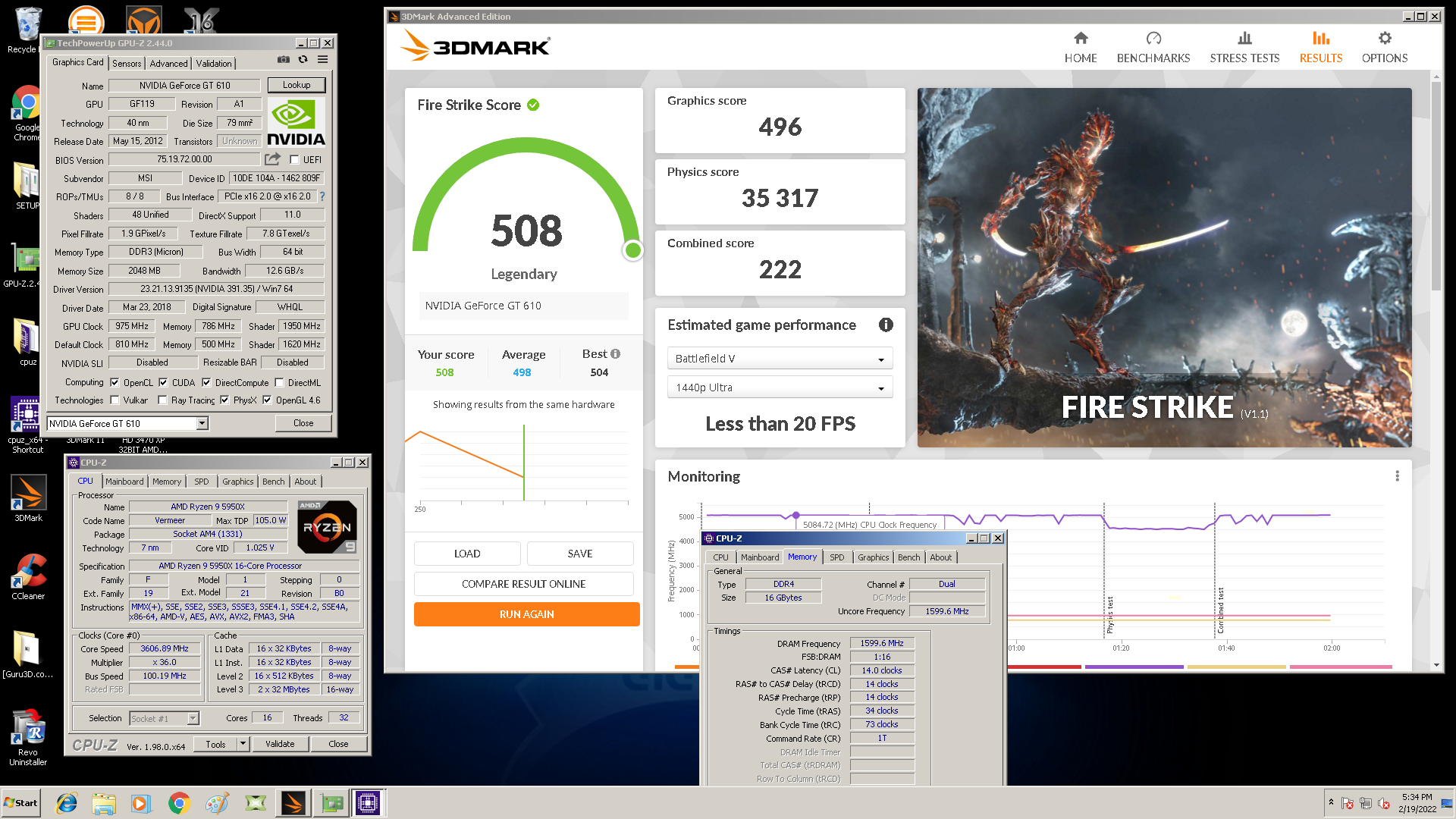Open RESULTS in 3DMark navigation

coord(1321,47)
